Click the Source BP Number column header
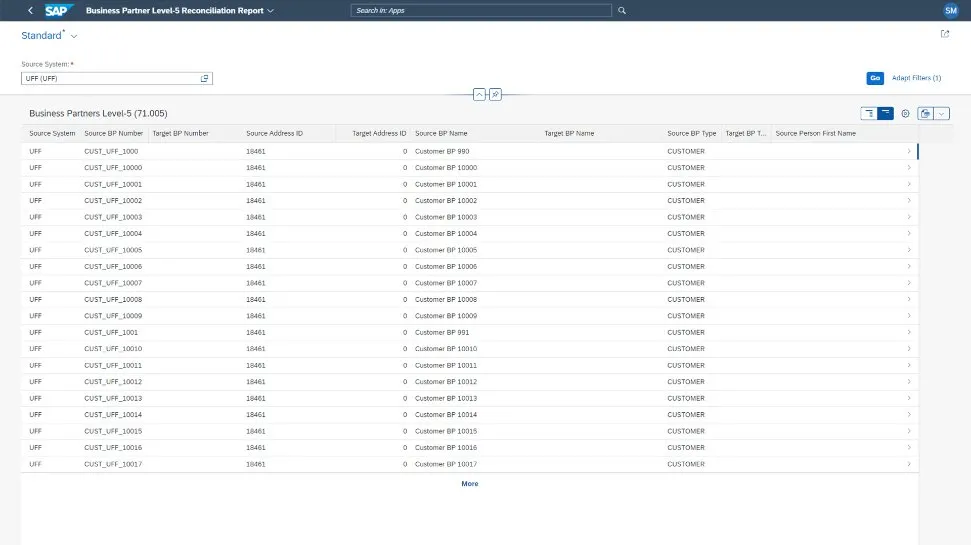The image size is (971, 545). [x=113, y=133]
